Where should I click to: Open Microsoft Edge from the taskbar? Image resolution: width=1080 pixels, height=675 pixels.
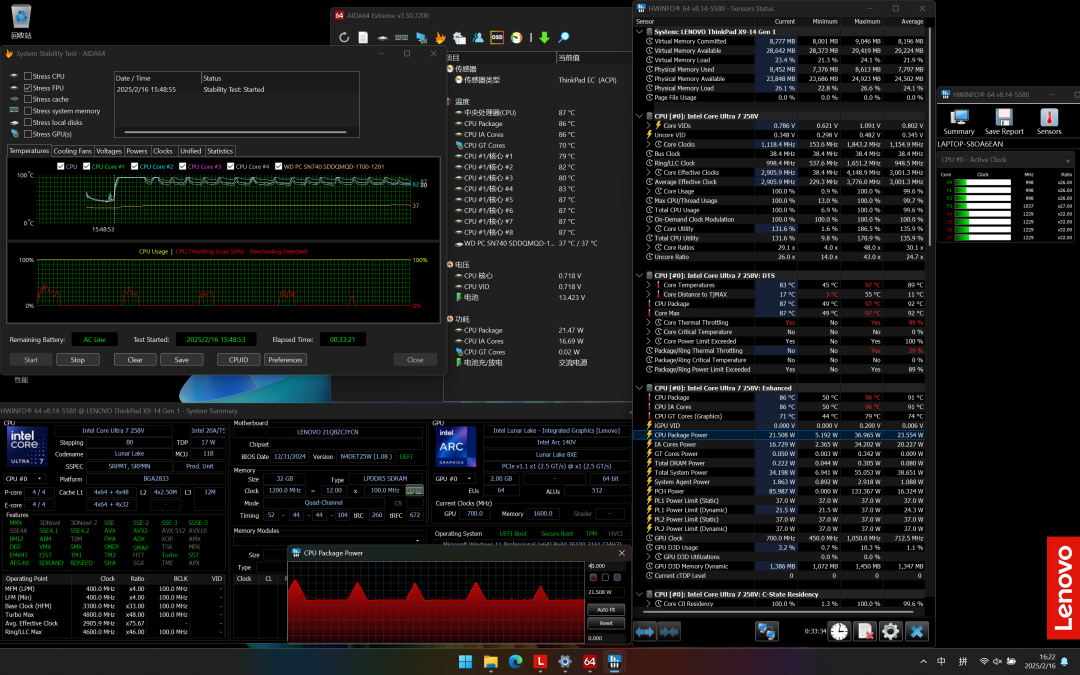click(x=515, y=662)
